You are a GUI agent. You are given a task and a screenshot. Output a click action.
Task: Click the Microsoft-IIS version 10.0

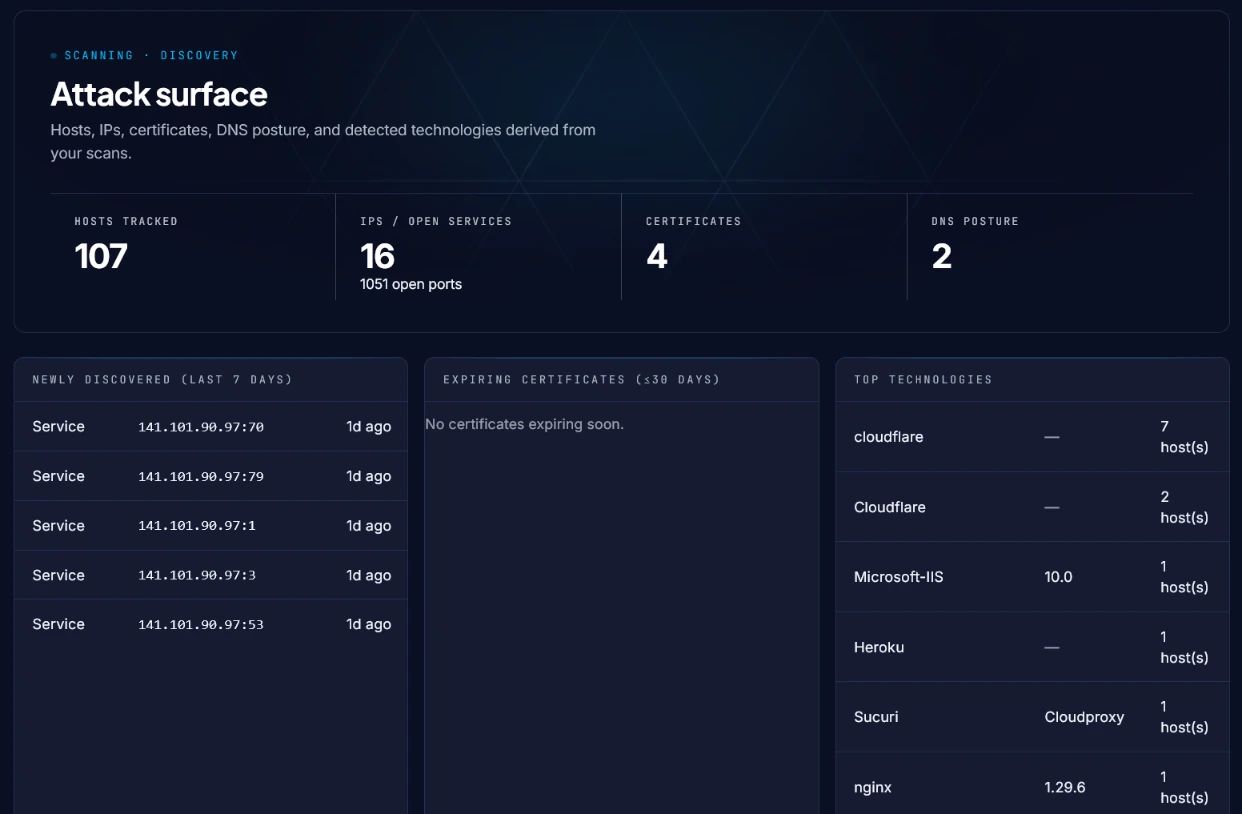coord(1058,577)
